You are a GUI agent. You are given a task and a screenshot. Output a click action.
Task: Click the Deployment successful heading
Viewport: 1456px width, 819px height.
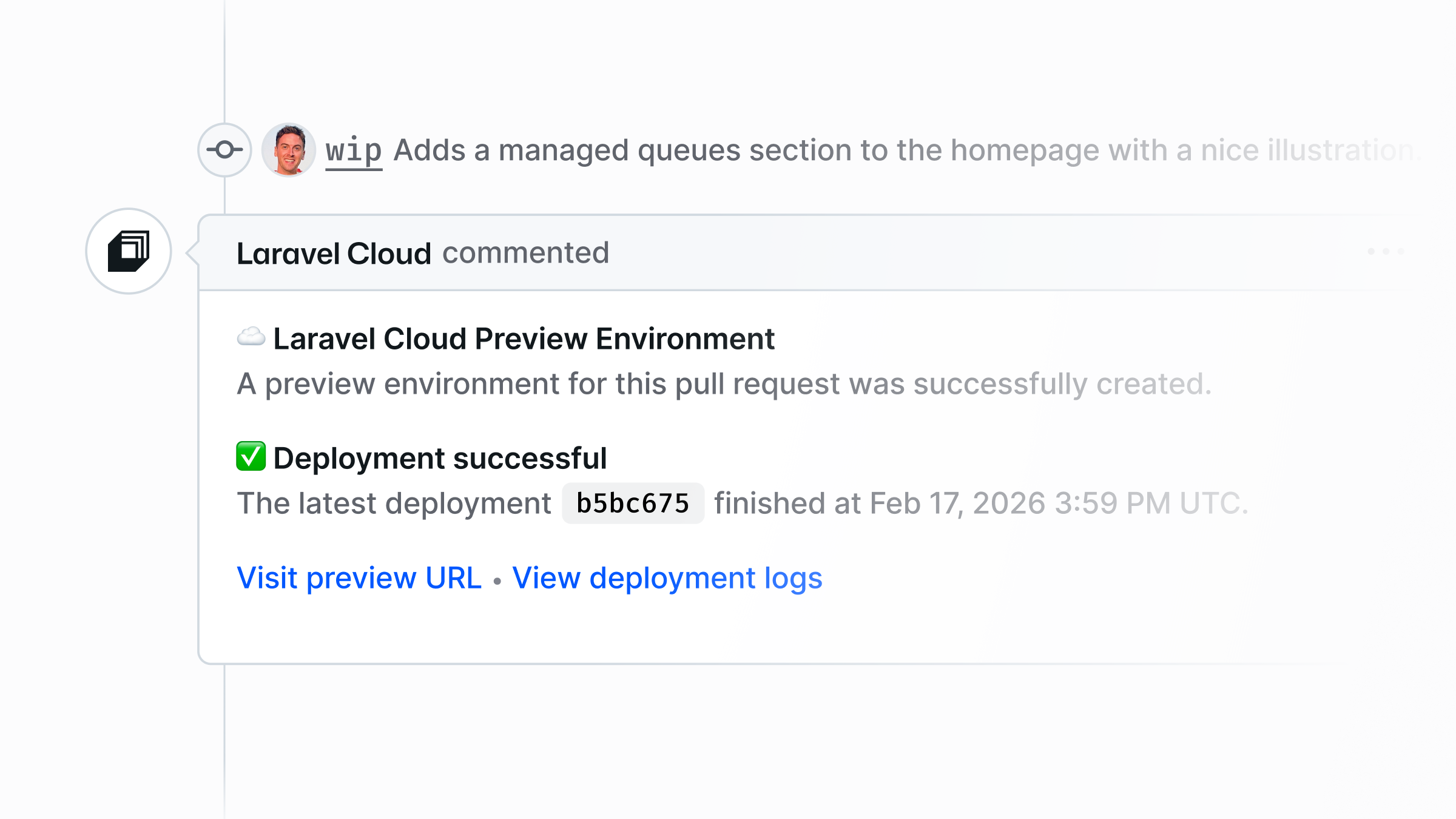coord(440,458)
